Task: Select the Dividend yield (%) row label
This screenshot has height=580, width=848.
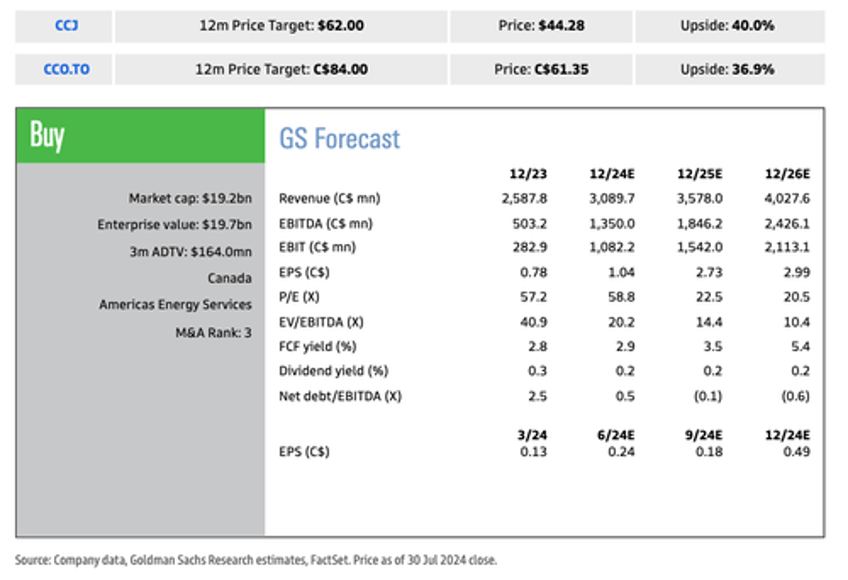Action: [x=334, y=371]
